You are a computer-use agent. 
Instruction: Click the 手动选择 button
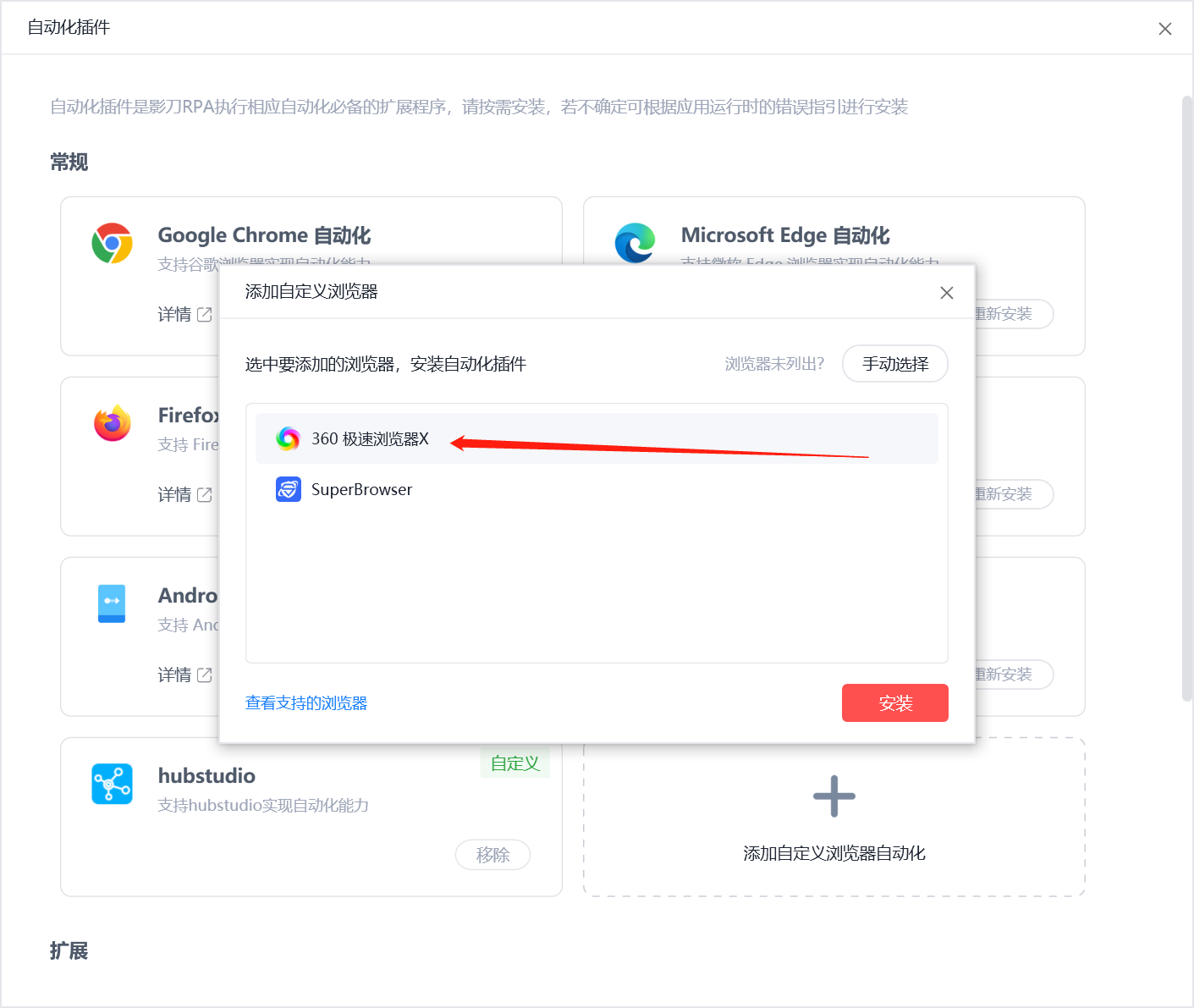coord(895,364)
